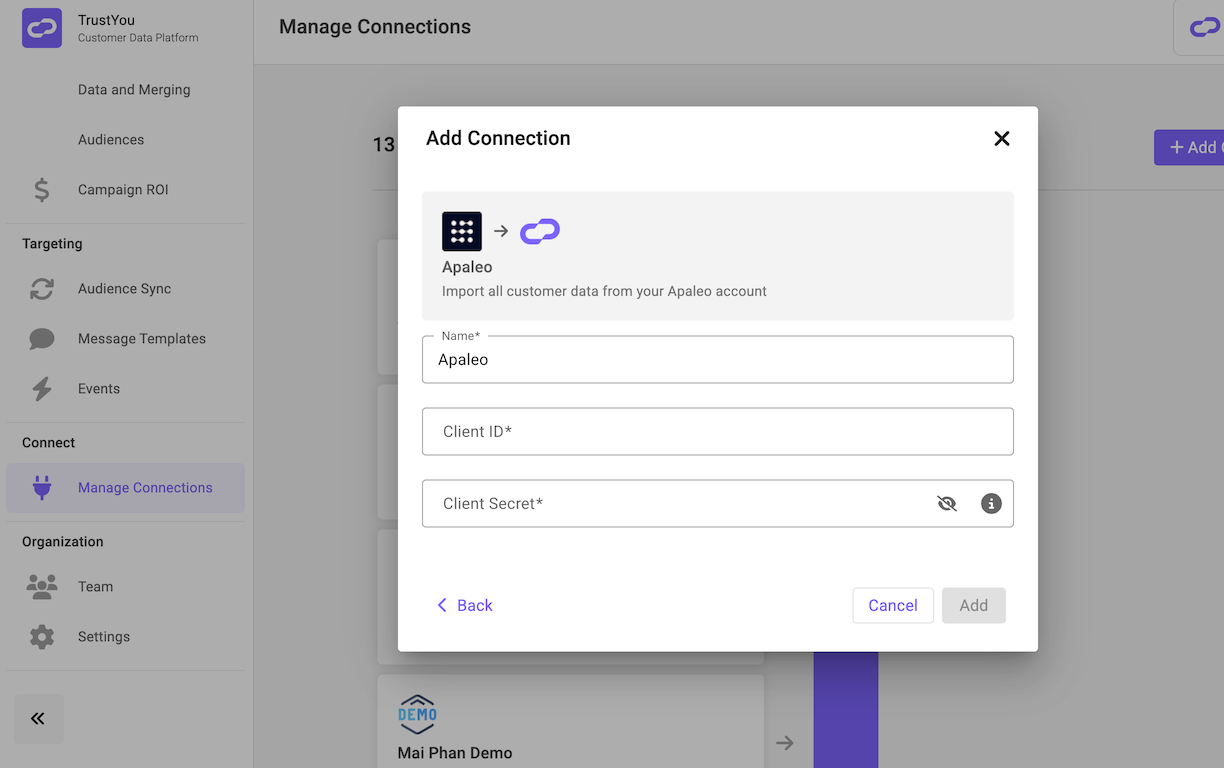Click the Campaign ROI dollar icon

[42, 190]
